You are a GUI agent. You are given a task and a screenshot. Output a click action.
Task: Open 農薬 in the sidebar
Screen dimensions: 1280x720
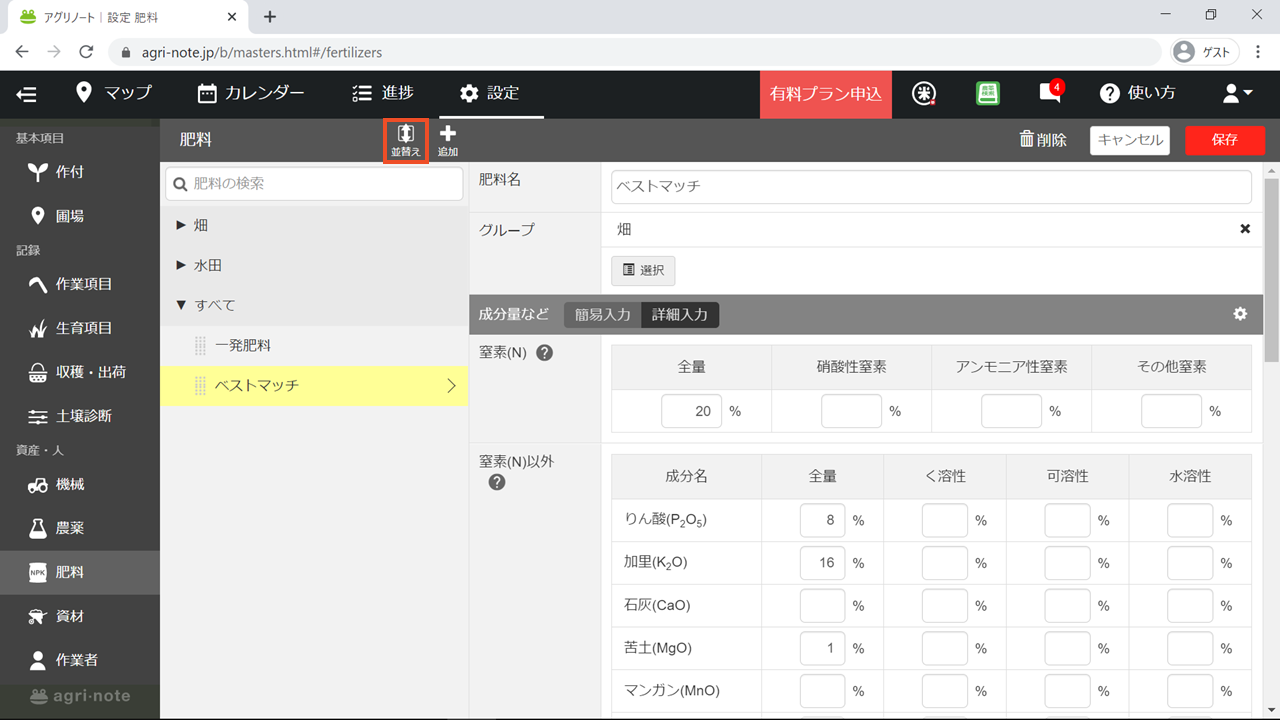(80, 528)
